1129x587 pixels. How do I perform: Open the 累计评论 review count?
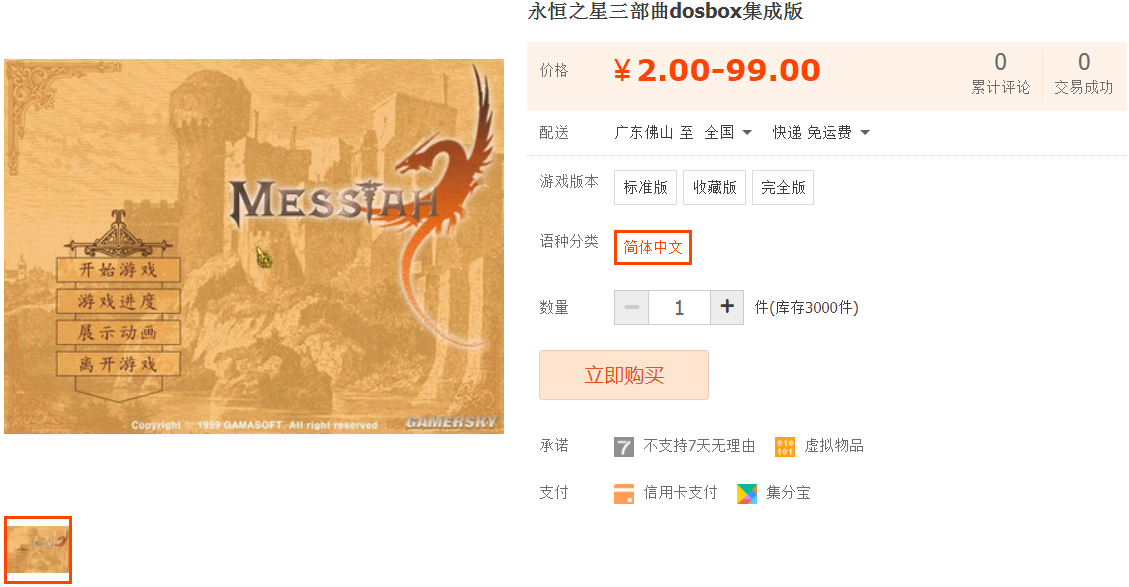[1000, 73]
